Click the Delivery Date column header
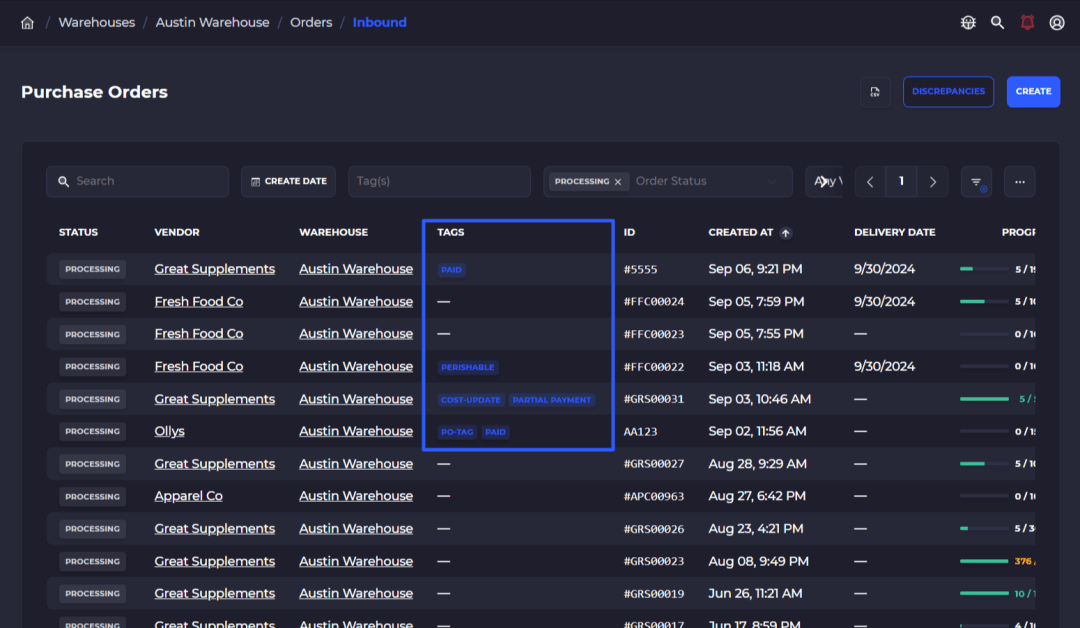 (895, 233)
